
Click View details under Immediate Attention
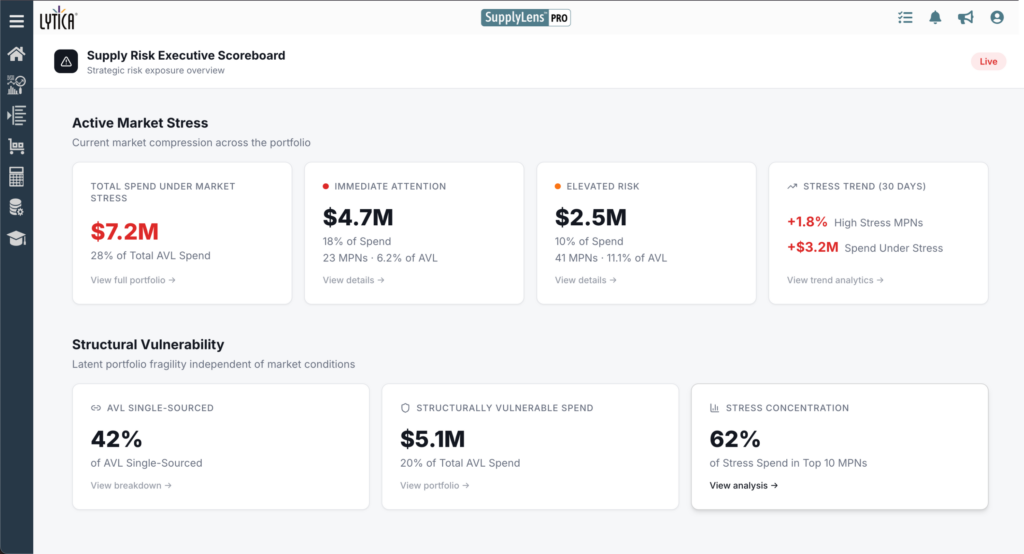[x=353, y=280]
